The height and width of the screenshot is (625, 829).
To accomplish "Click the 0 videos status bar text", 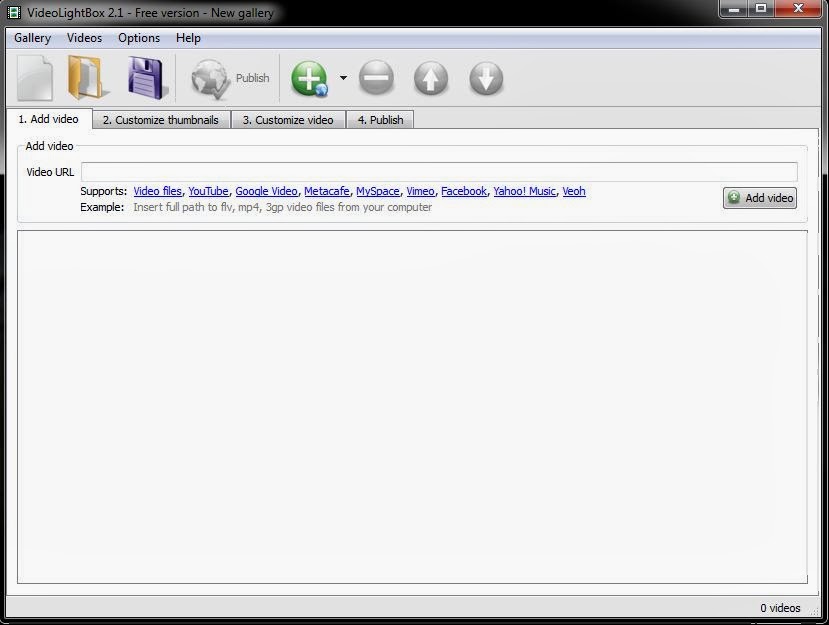I will [780, 608].
